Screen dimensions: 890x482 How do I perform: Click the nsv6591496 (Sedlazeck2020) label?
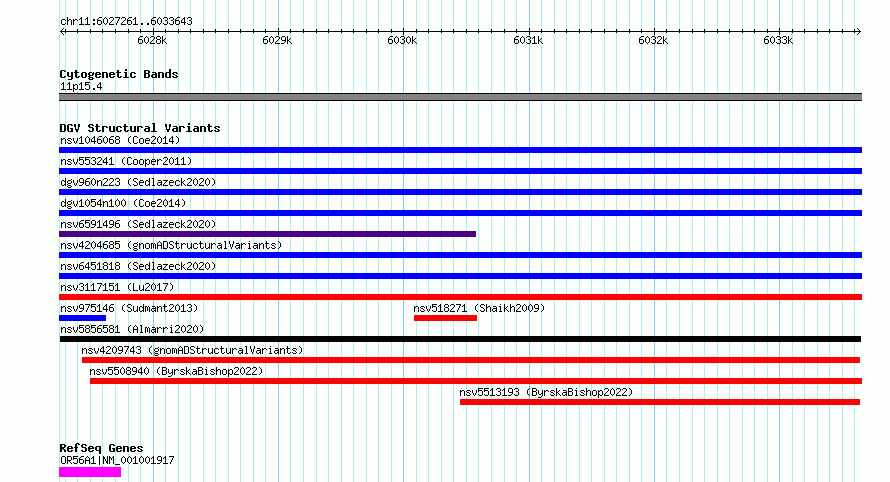tap(138, 224)
